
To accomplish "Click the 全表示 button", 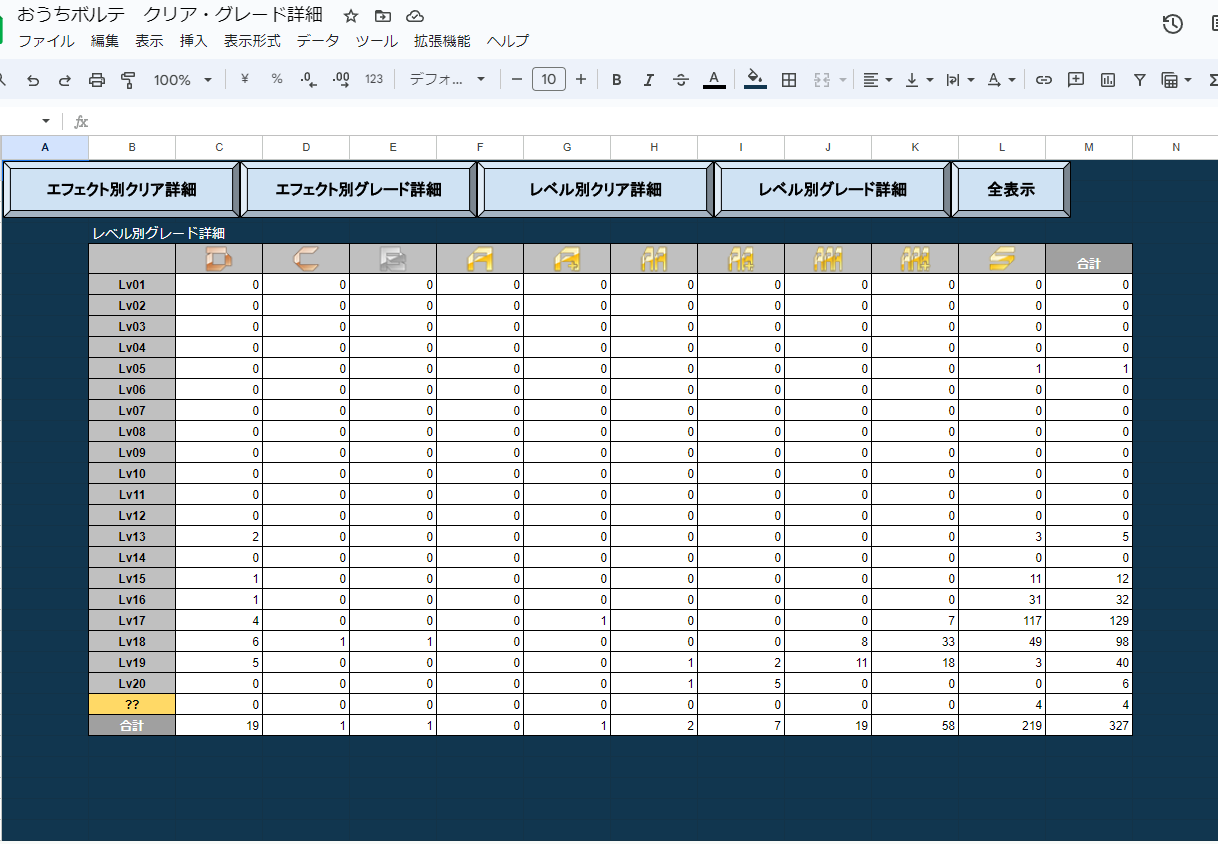I will (x=1011, y=189).
